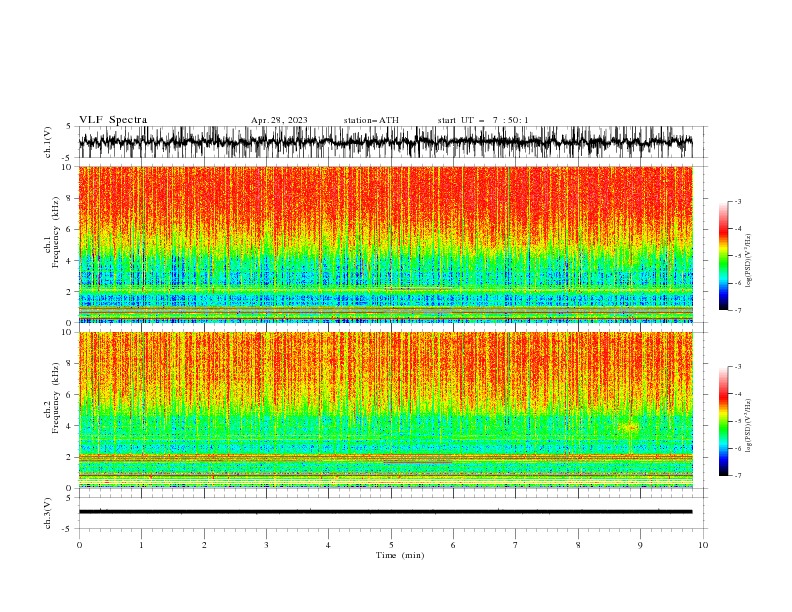792x612 pixels.
Task: Click the ch.1 spectrogram panel
Action: [385, 244]
